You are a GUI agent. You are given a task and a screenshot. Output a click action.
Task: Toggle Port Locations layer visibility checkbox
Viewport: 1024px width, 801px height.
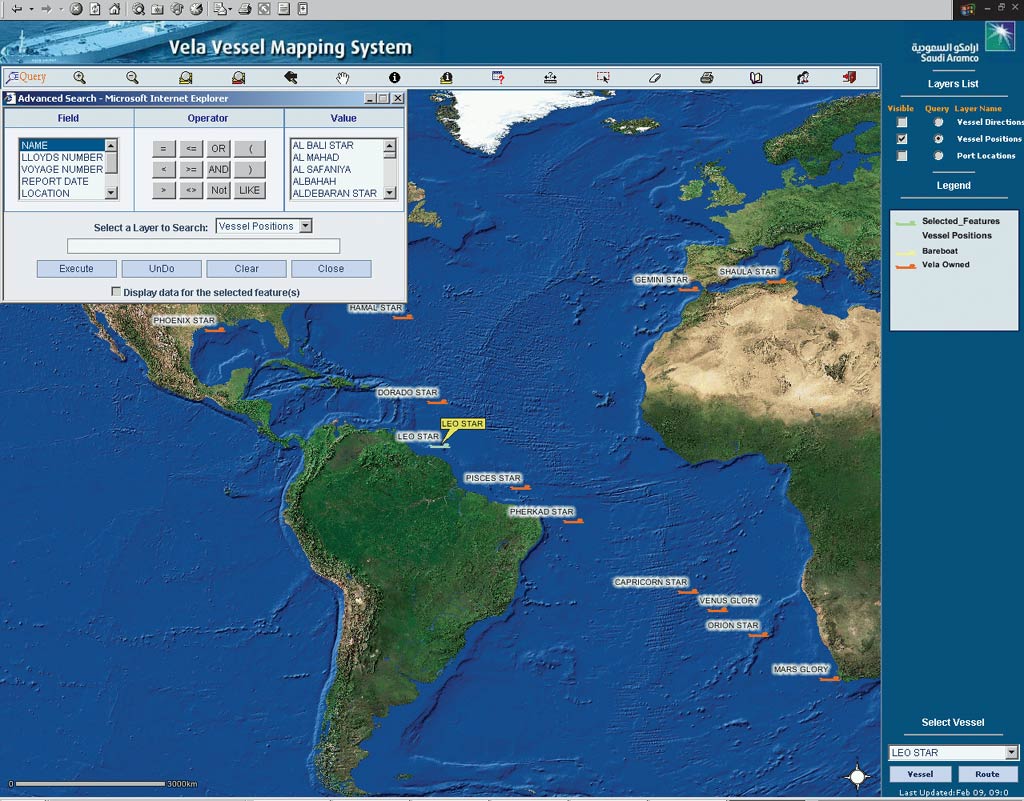click(x=902, y=156)
